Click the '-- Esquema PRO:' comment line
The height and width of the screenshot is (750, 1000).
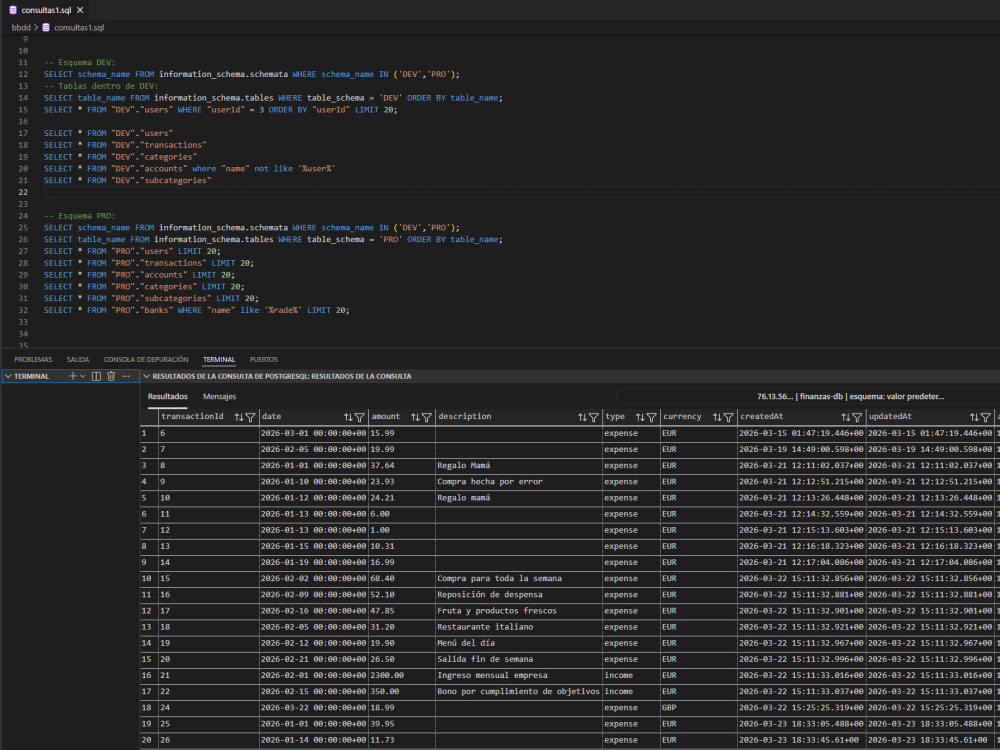[x=80, y=216]
